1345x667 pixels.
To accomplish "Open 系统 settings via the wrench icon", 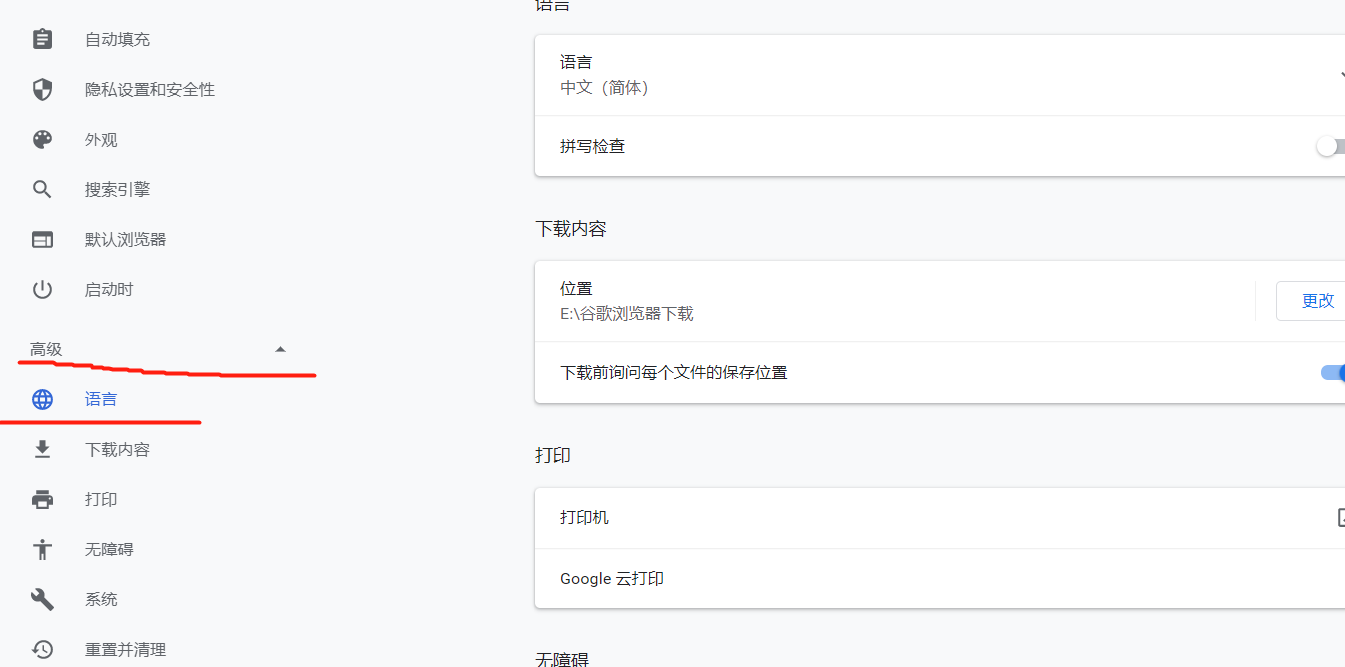I will [x=42, y=598].
